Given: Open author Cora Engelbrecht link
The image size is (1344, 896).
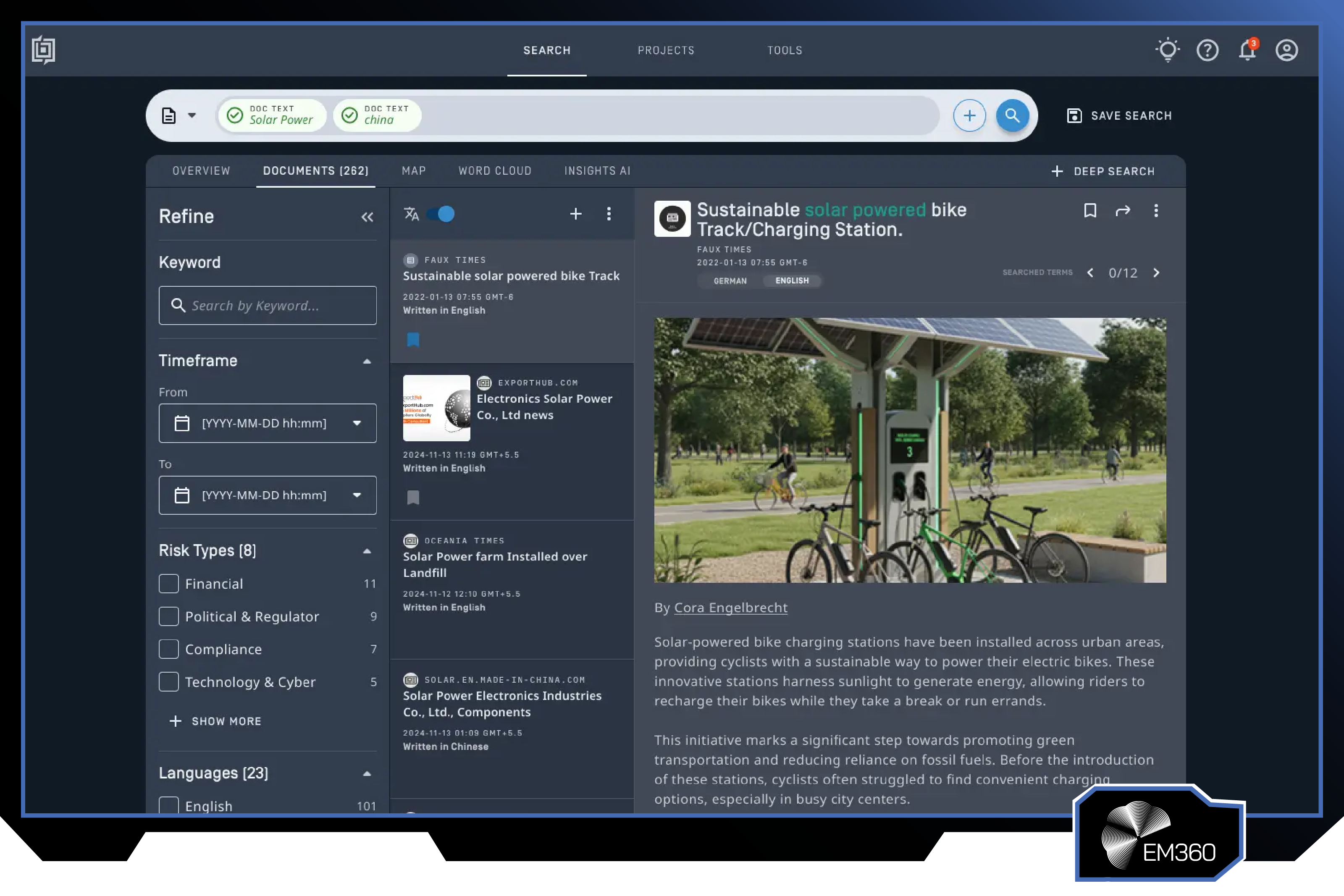Looking at the screenshot, I should click(730, 608).
